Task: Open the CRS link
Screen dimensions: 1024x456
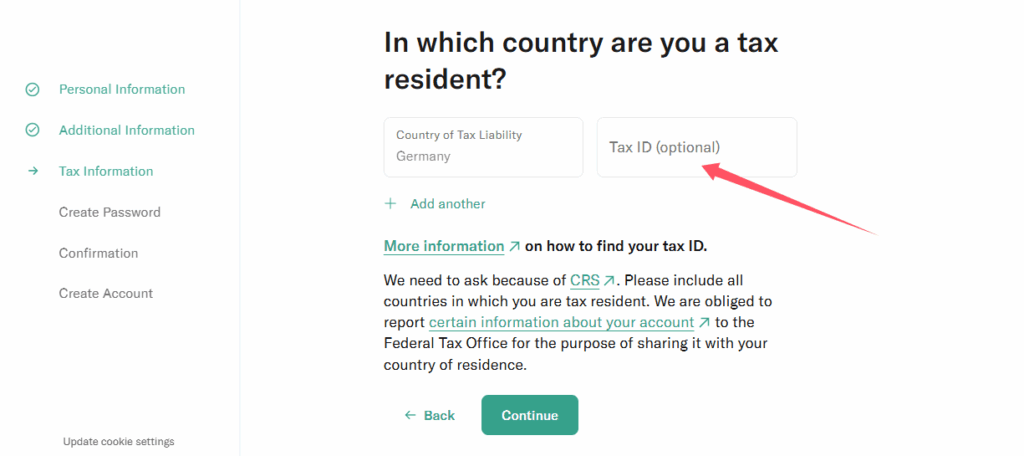Action: tap(584, 281)
